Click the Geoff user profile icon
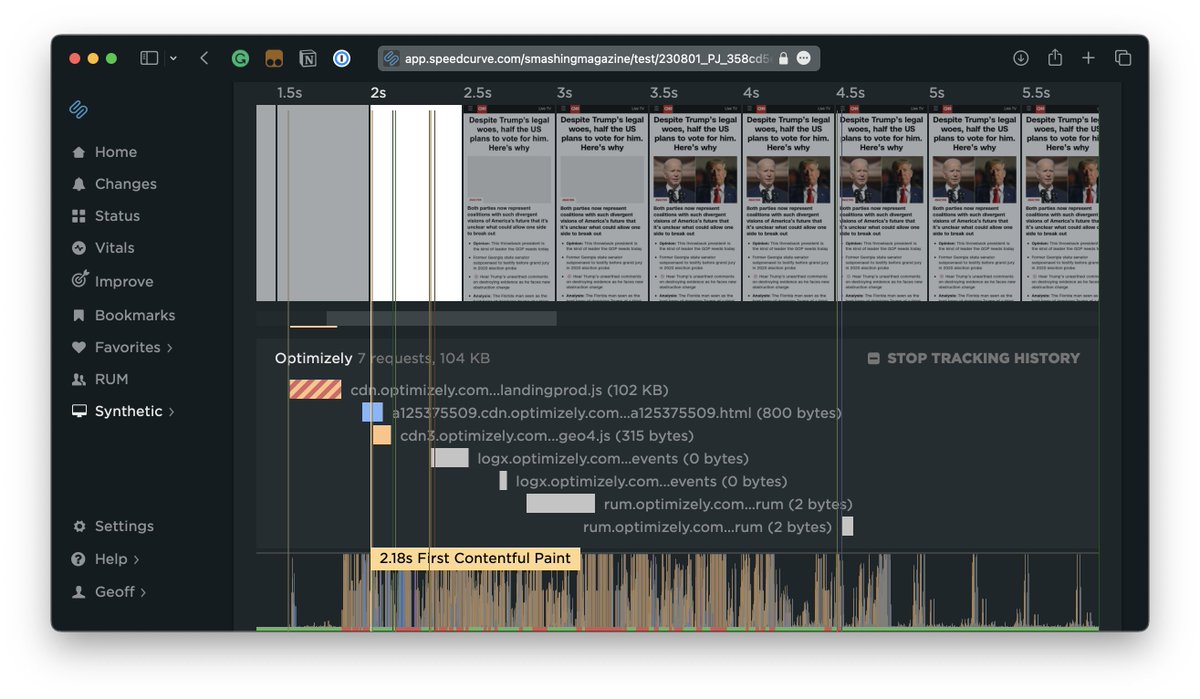This screenshot has height=699, width=1200. pyautogui.click(x=79, y=592)
